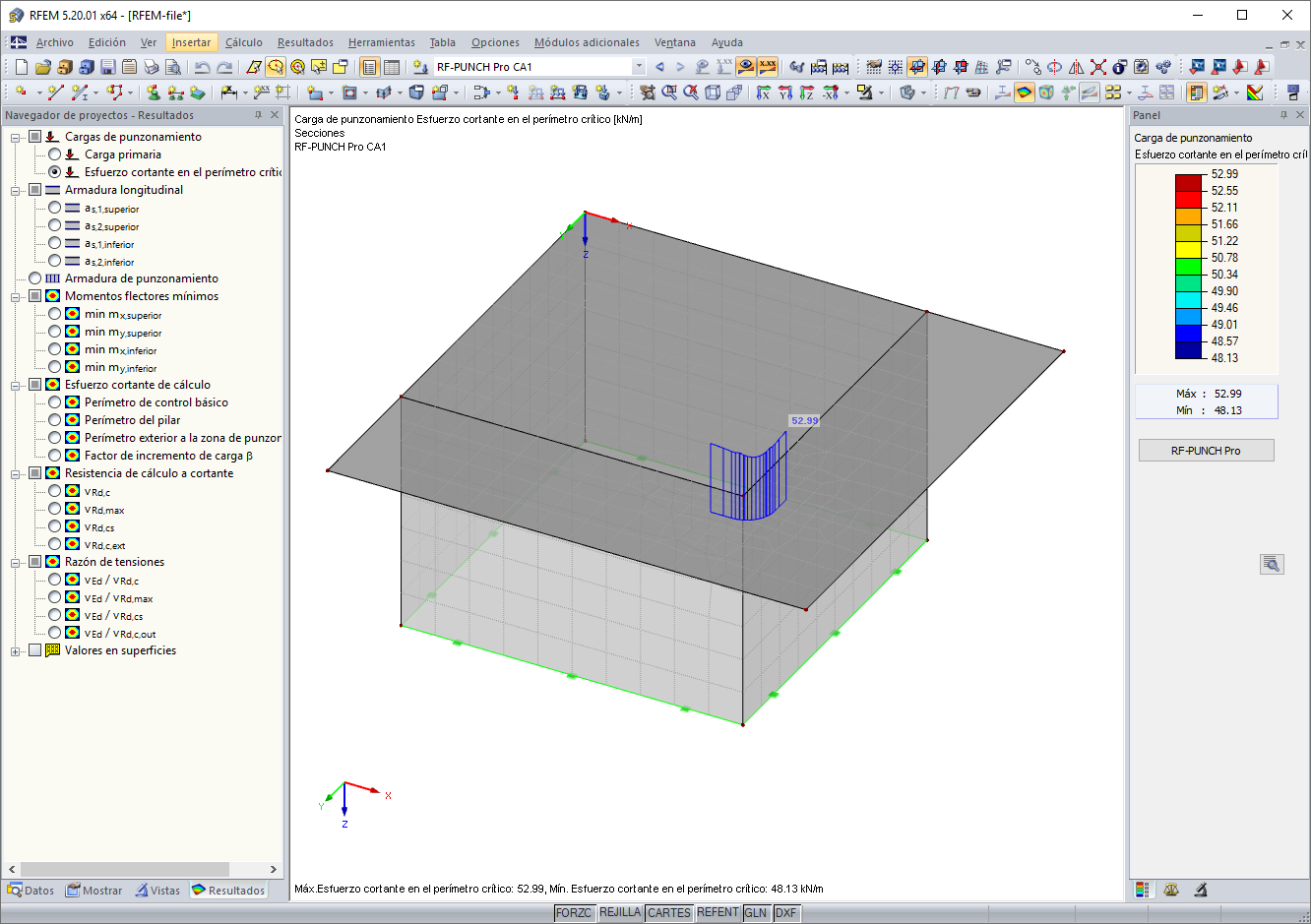The height and width of the screenshot is (924, 1311).
Task: Switch to the Datos navigator tab
Action: click(x=31, y=891)
